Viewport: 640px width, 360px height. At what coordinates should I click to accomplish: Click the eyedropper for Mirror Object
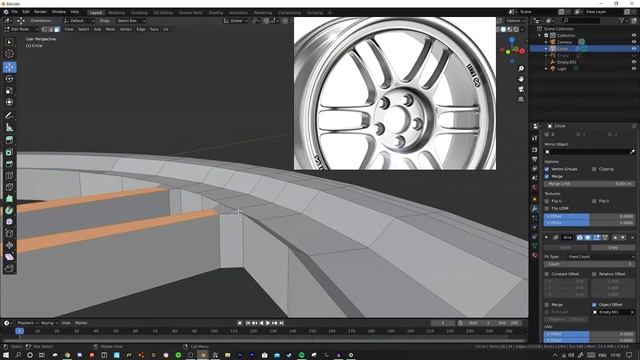pyautogui.click(x=632, y=152)
